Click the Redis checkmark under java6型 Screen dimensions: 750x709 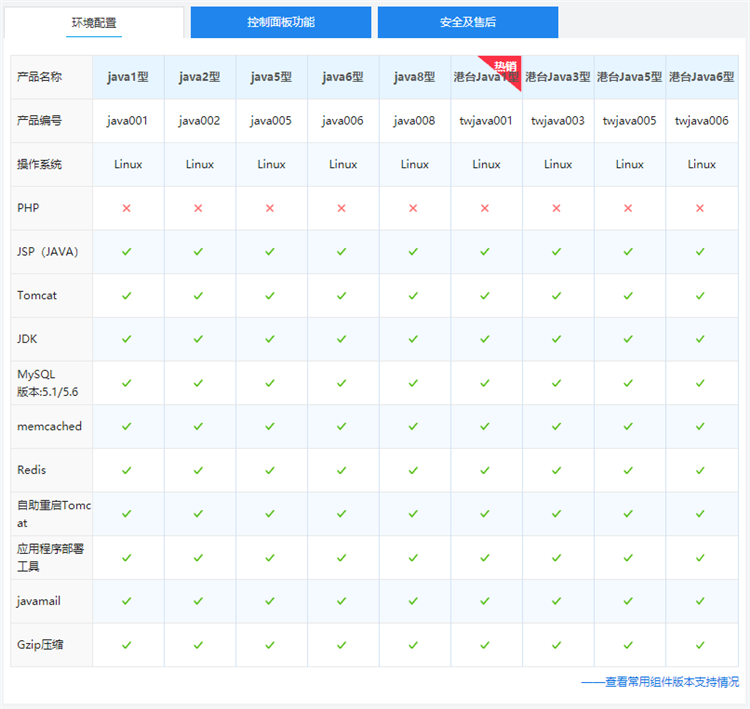pyautogui.click(x=342, y=470)
